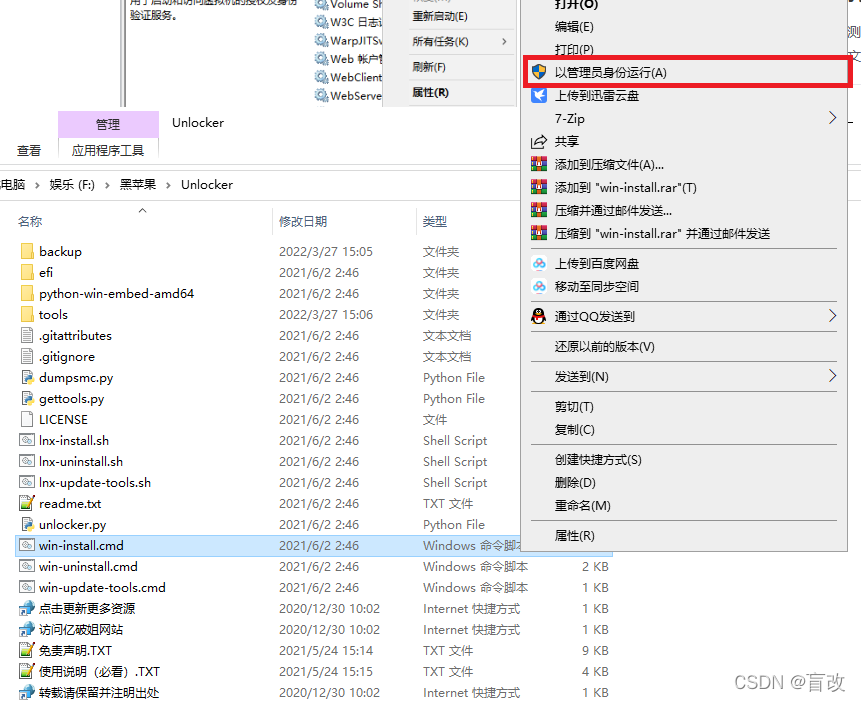Select 编辑(E) from the context menu
Viewport: 861px width, 702px height.
tap(574, 27)
